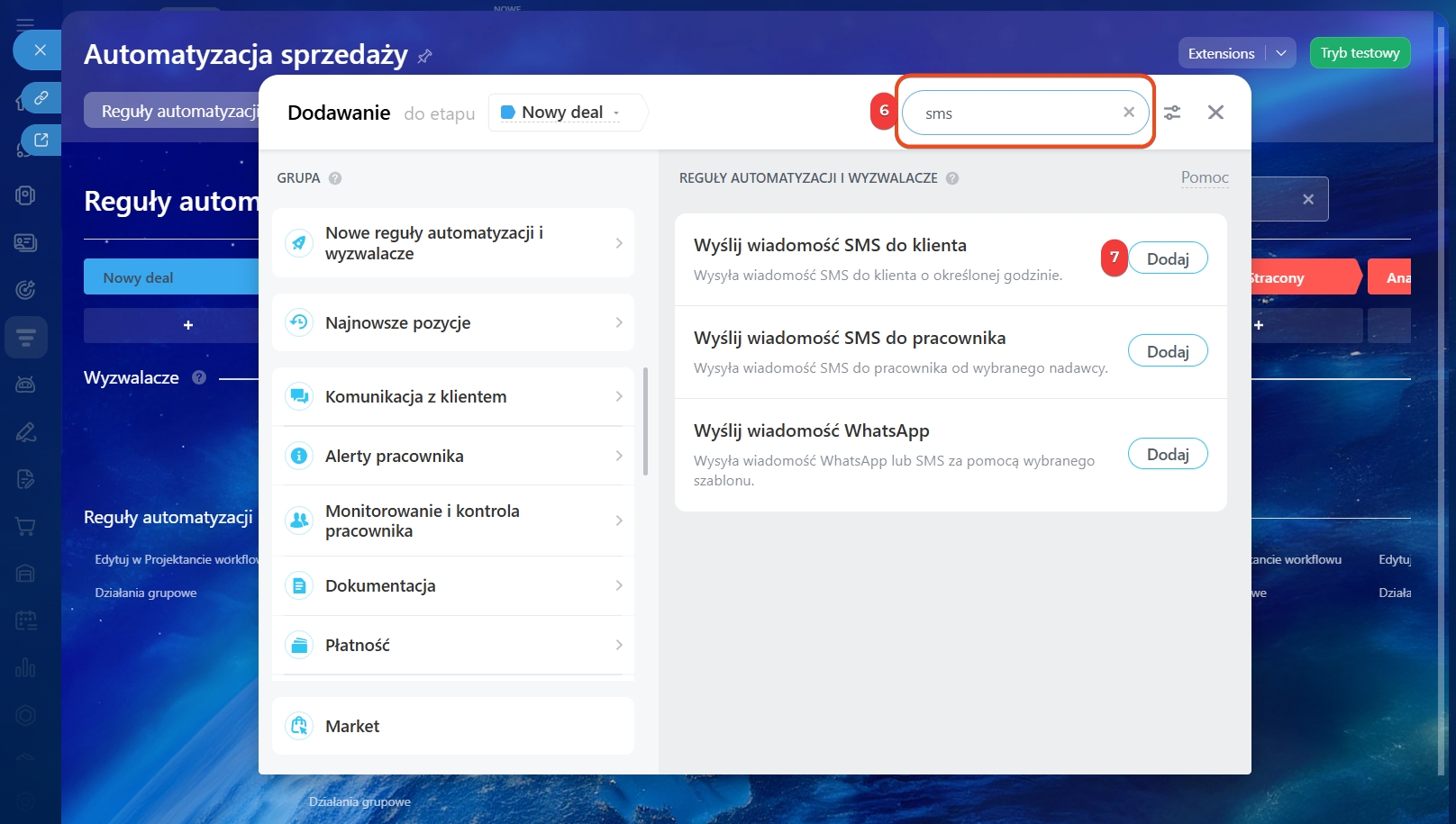
Task: Expand the chevron for Najnowsze pozycje
Action: (619, 322)
